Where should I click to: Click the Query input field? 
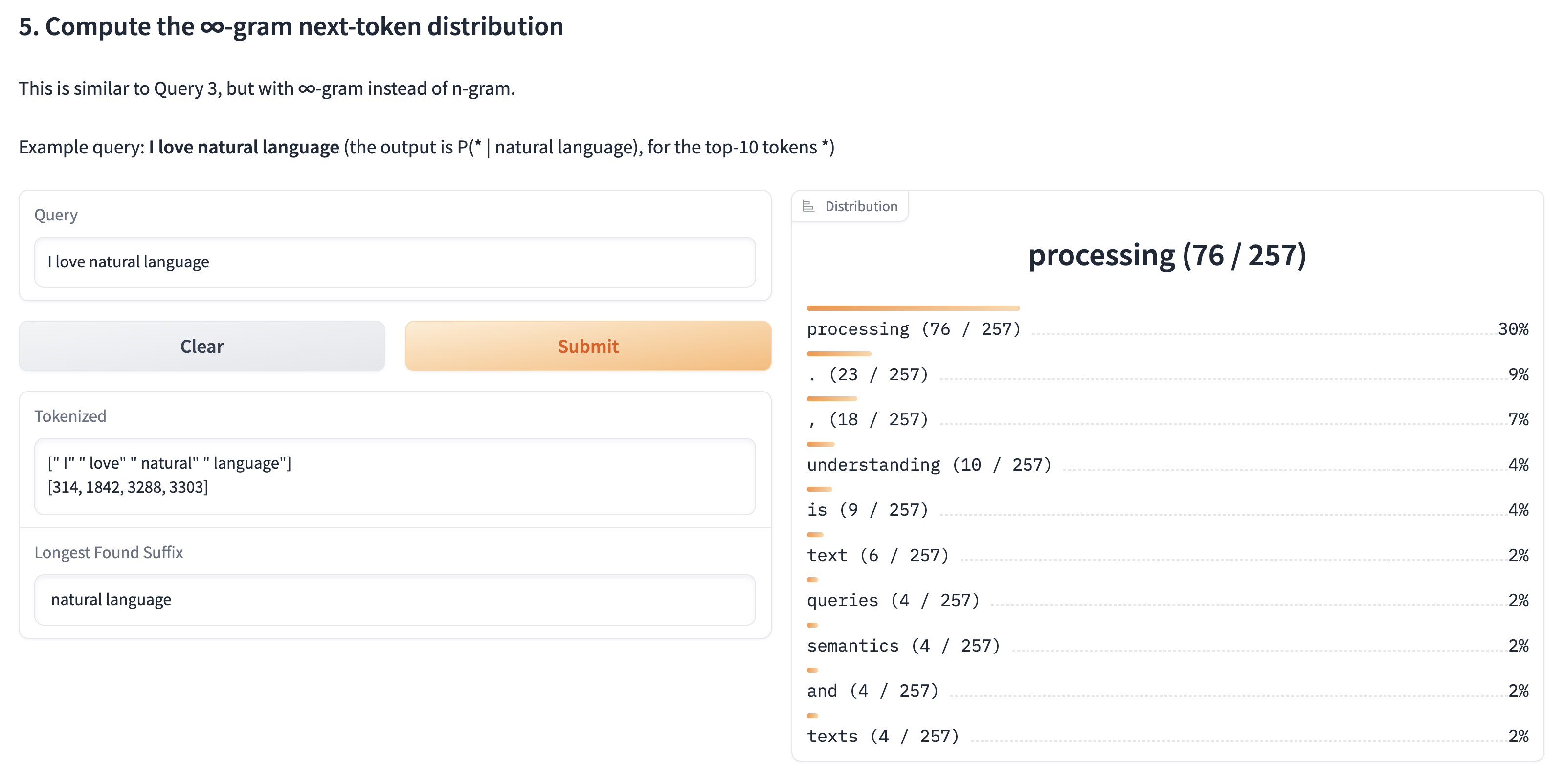point(395,261)
